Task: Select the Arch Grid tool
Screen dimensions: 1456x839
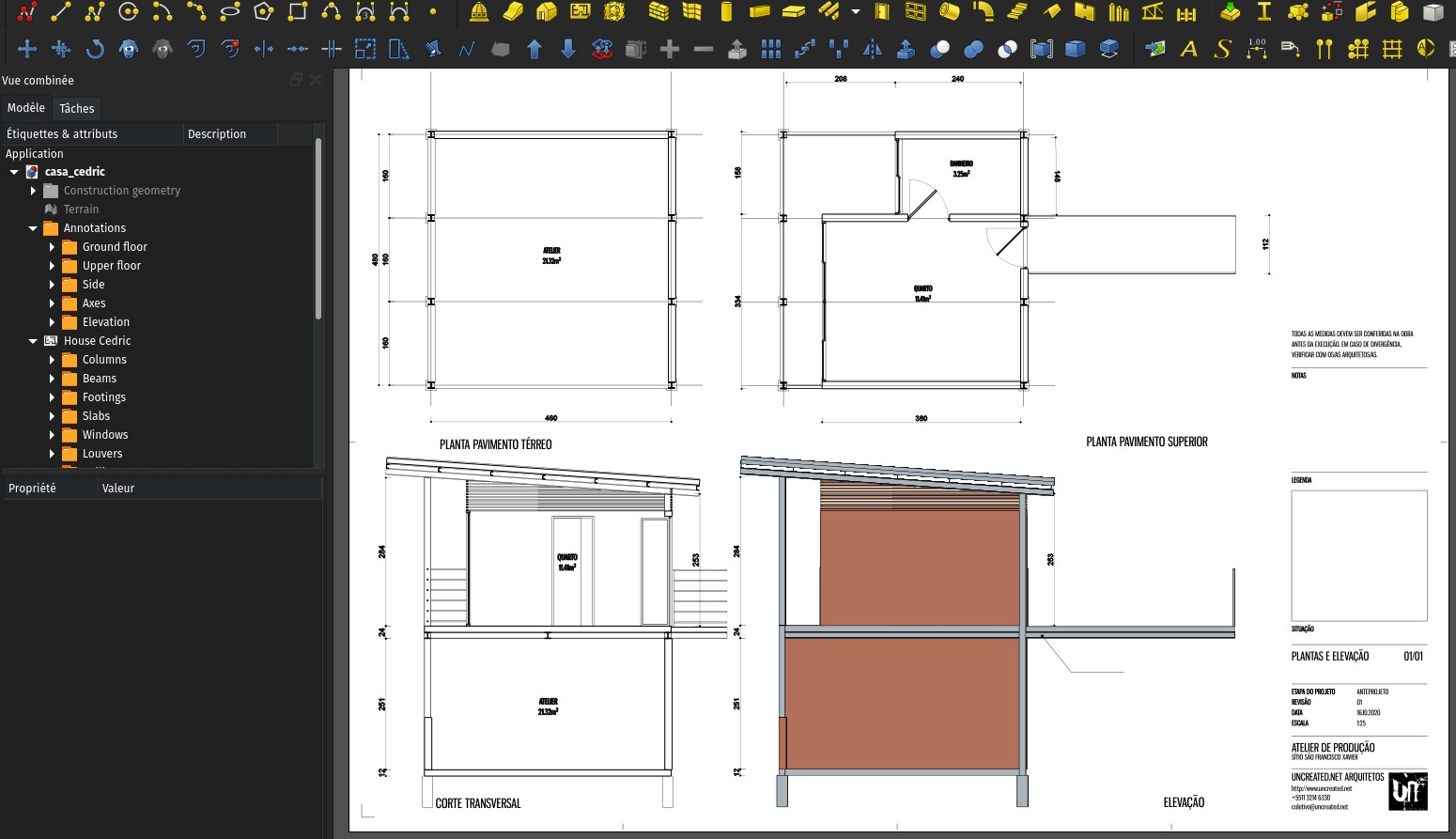Action: click(x=1392, y=49)
